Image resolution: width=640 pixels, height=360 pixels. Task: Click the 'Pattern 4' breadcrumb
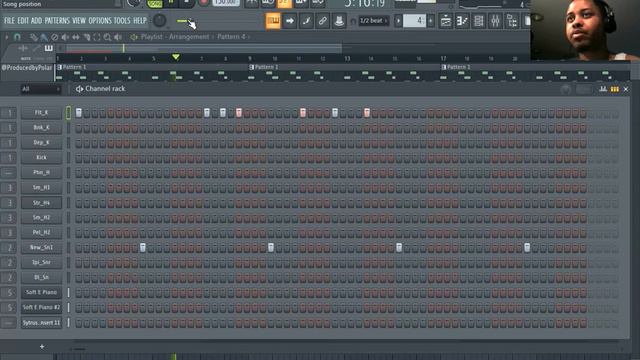(231, 37)
